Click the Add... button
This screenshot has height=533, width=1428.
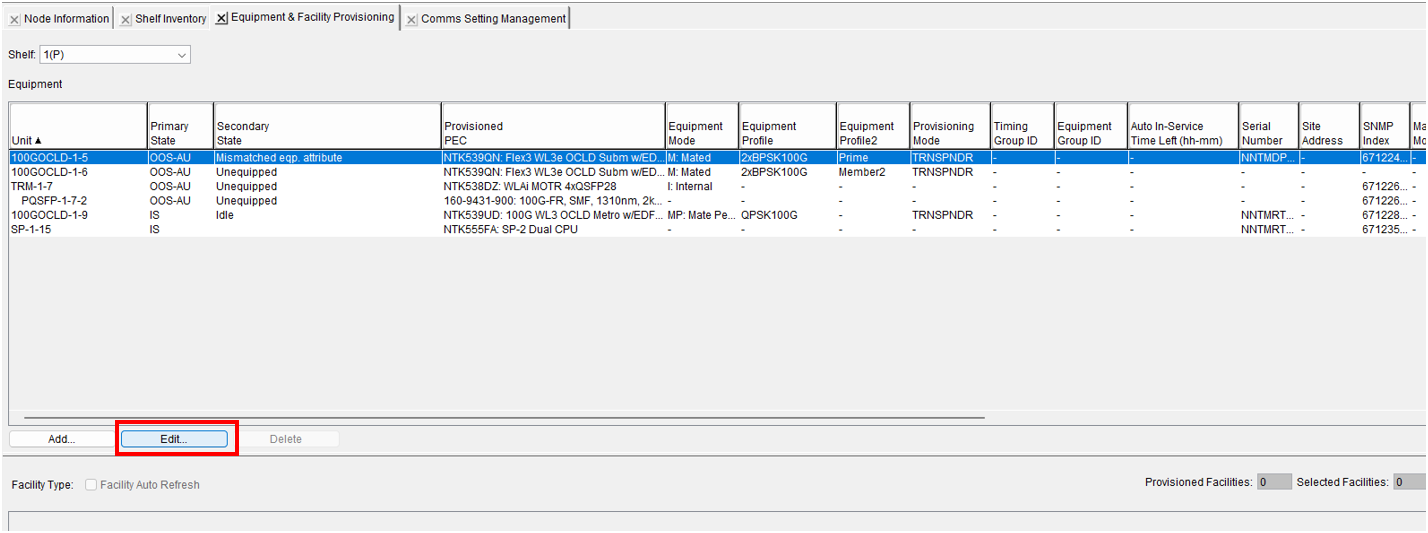(x=62, y=439)
